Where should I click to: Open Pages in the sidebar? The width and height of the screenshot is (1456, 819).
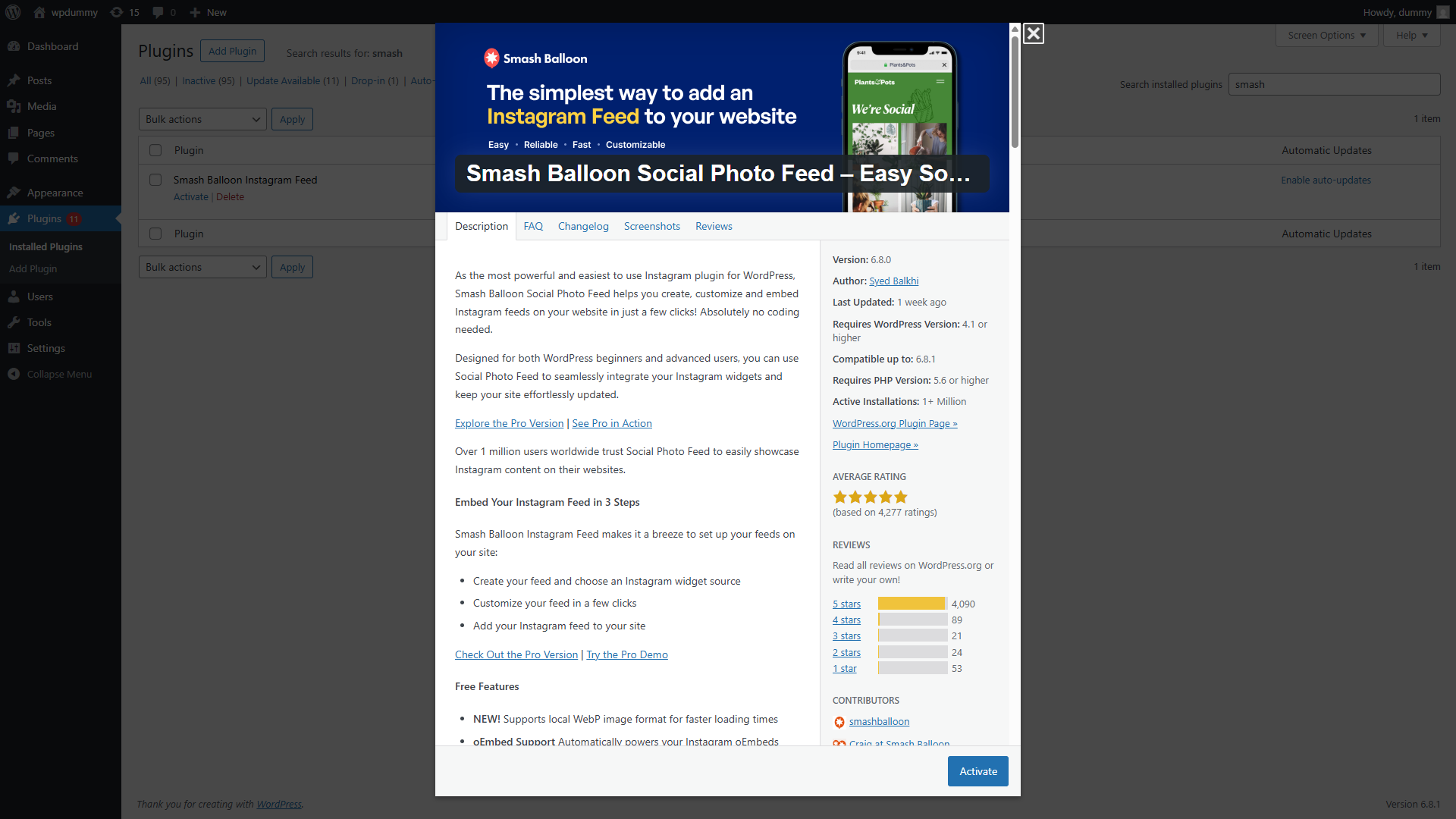coord(41,133)
